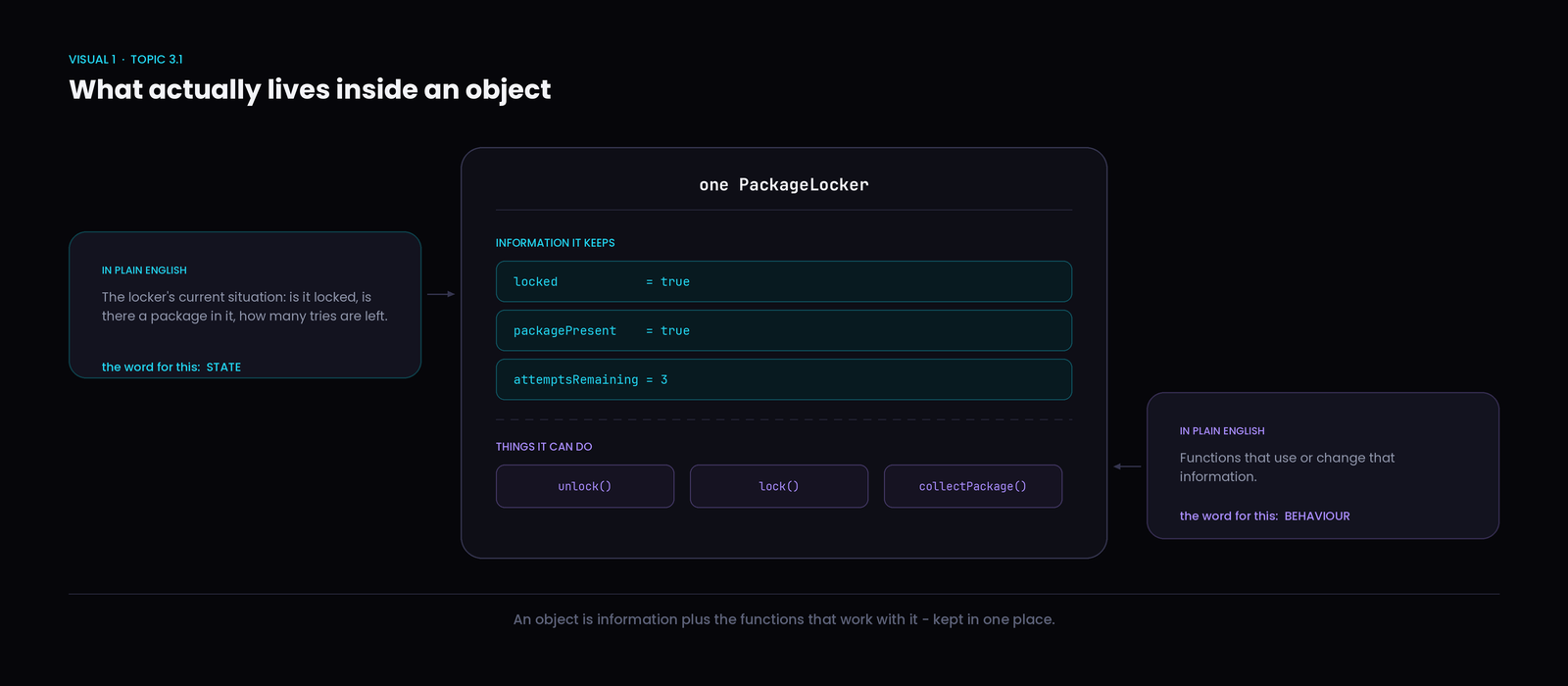The width and height of the screenshot is (1568, 686).
Task: Click the THINGS IT CAN DO heading
Action: click(x=544, y=447)
